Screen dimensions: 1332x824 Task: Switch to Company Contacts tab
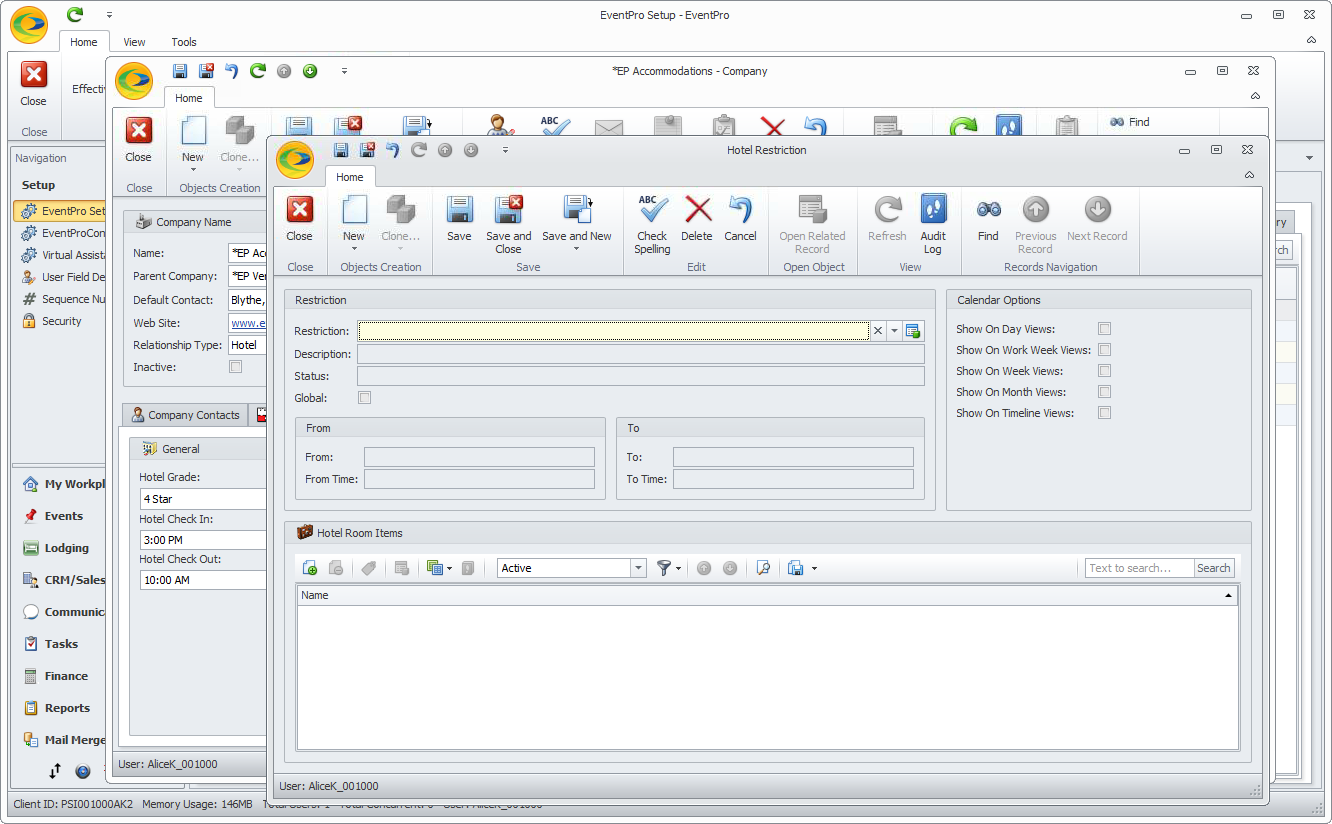point(185,415)
